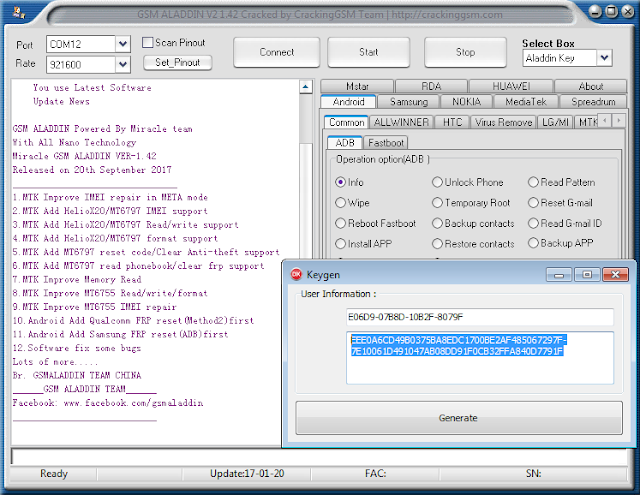Click the E06D9-07B8D user information field
The image size is (640, 495).
click(x=480, y=317)
